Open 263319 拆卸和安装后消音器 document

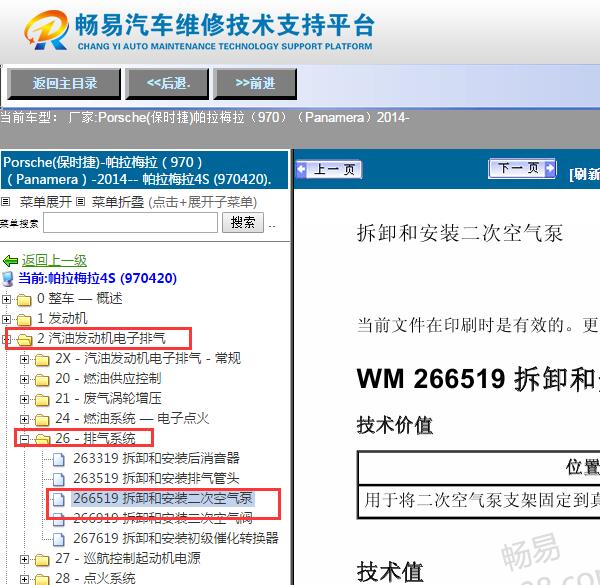(157, 458)
